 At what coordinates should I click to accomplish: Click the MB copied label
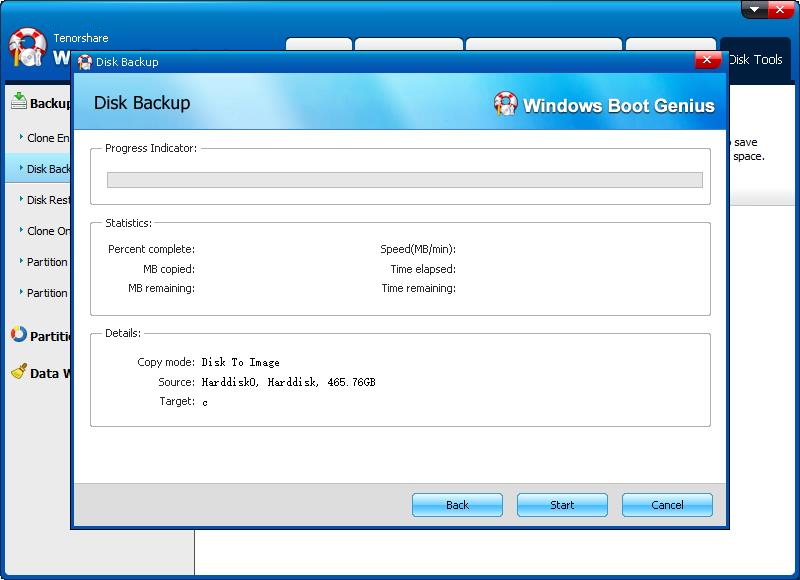point(169,269)
